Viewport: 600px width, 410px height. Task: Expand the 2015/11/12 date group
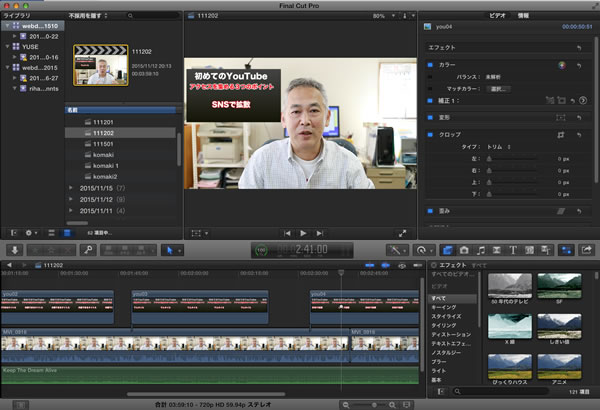pyautogui.click(x=71, y=199)
